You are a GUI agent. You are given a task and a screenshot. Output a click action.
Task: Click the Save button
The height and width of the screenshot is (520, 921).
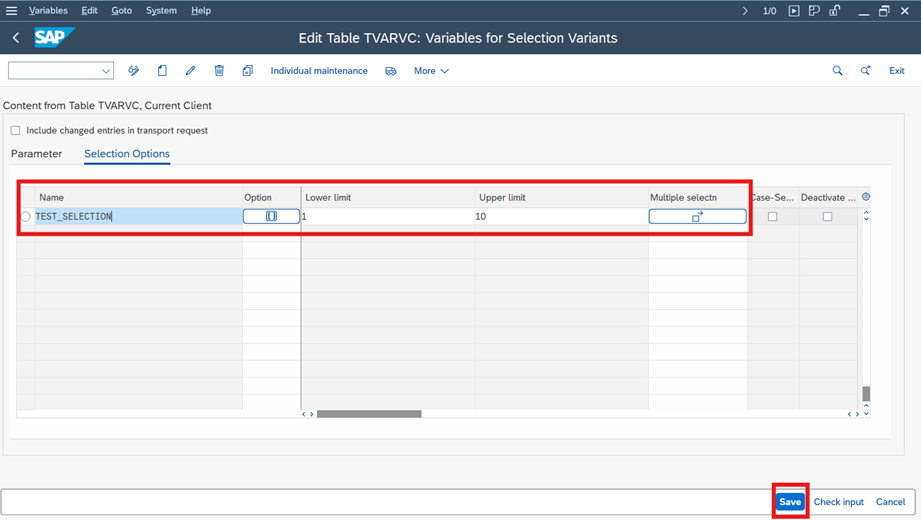click(x=790, y=502)
